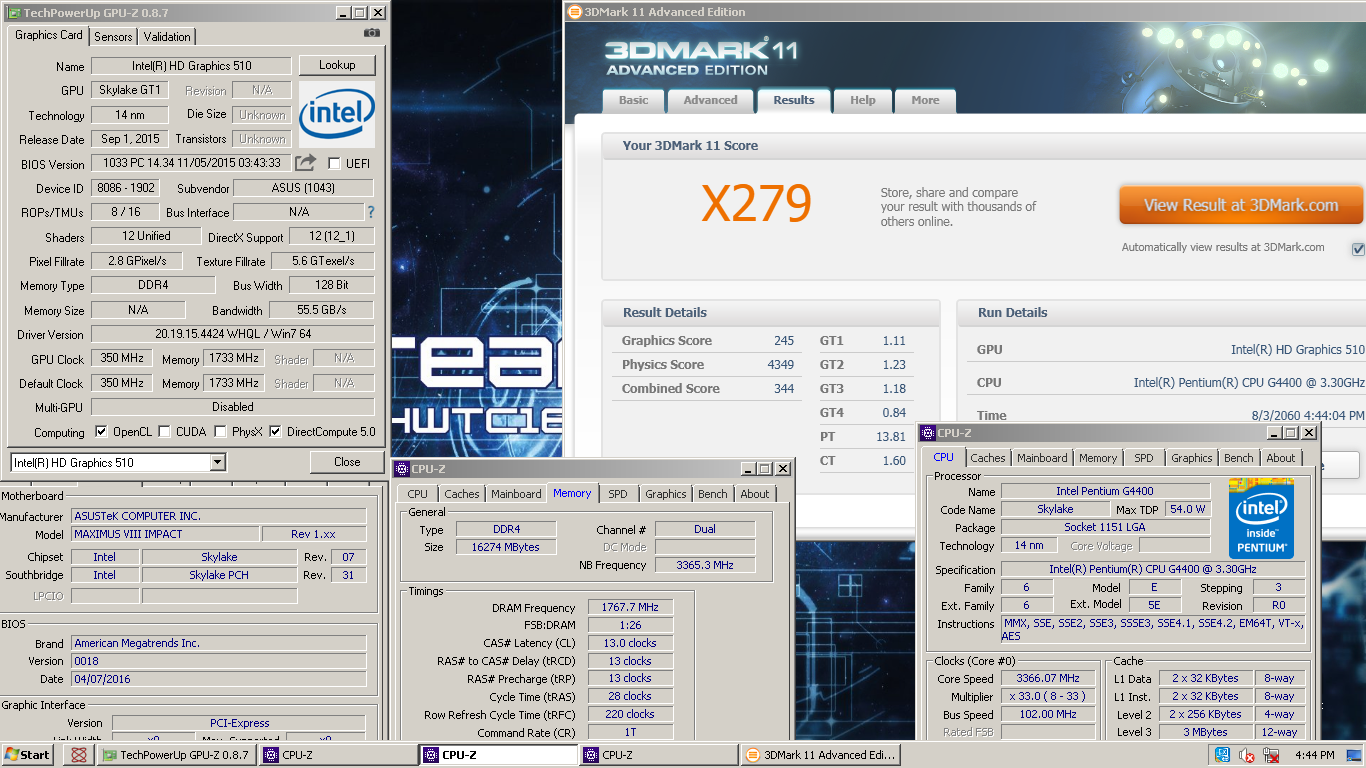Click the GPU-Z Name field showing Intel(R) HD Graphics 510
Screen dimensions: 1366x768
coord(191,66)
